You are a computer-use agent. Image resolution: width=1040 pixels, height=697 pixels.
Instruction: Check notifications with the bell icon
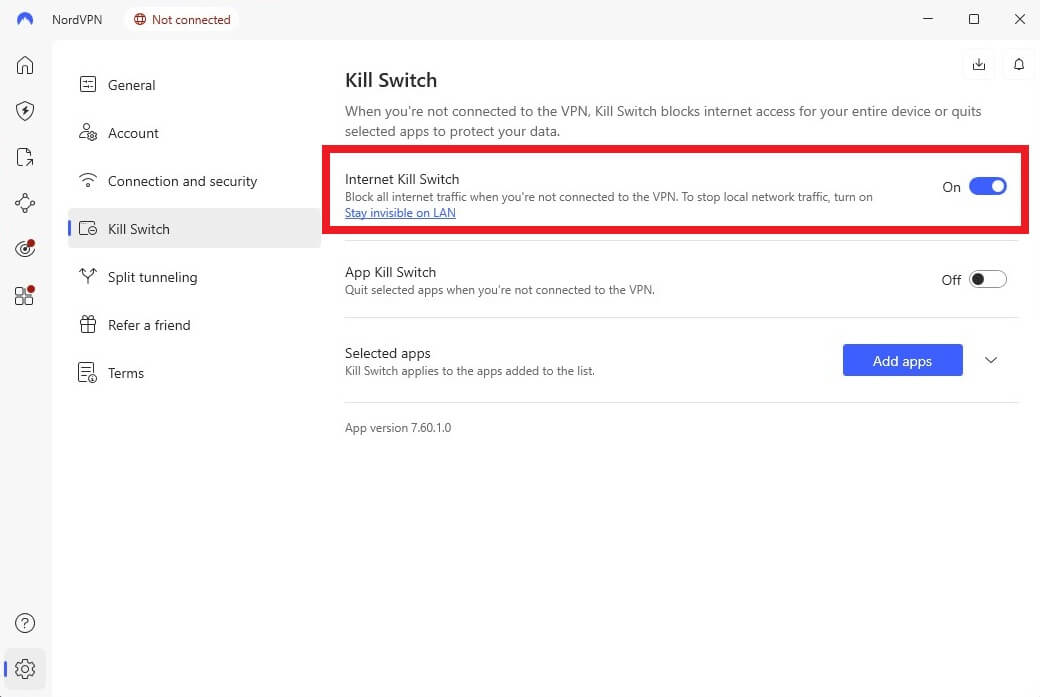click(1018, 63)
